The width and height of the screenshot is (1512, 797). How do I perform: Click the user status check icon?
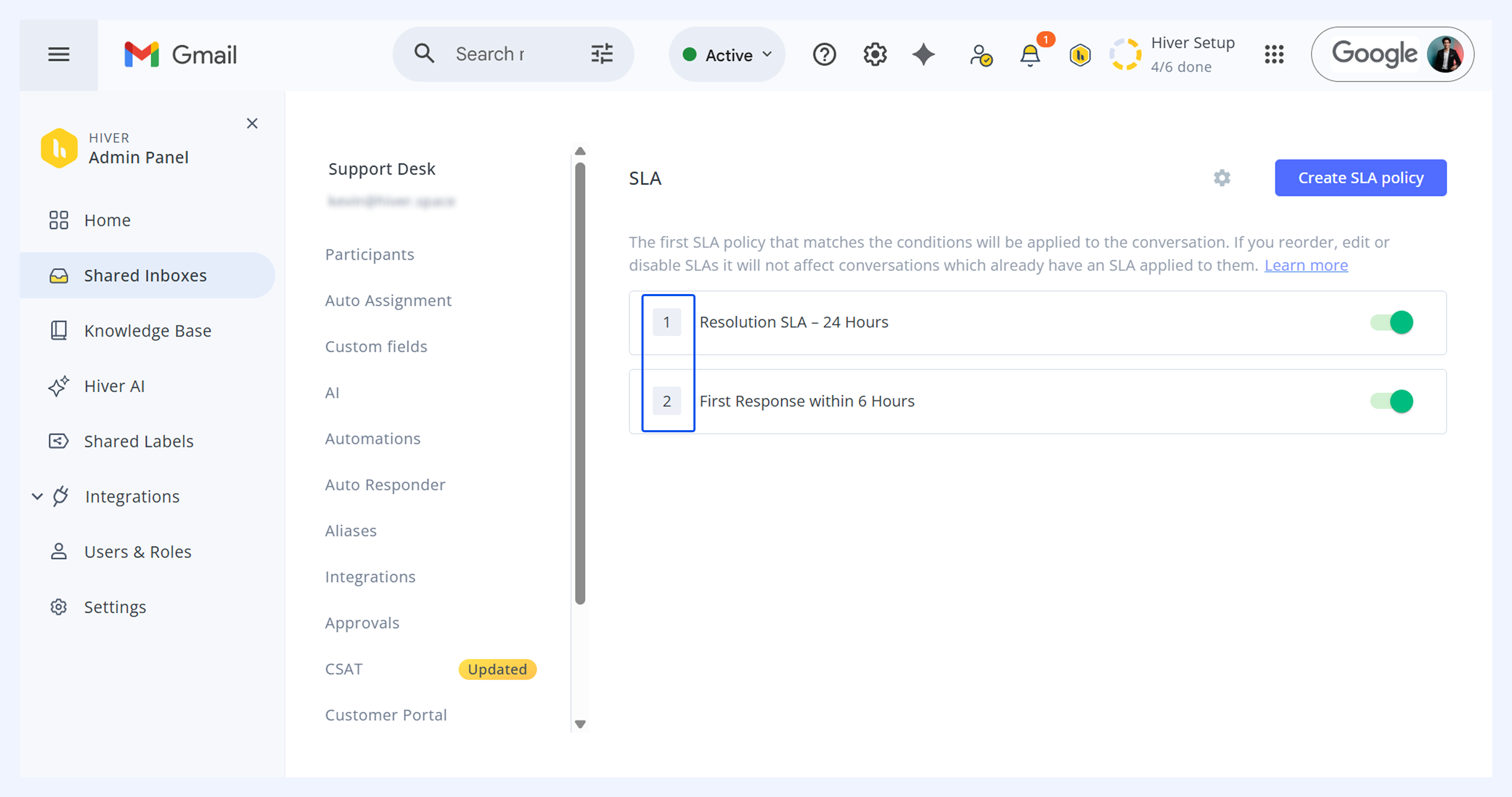coord(980,56)
